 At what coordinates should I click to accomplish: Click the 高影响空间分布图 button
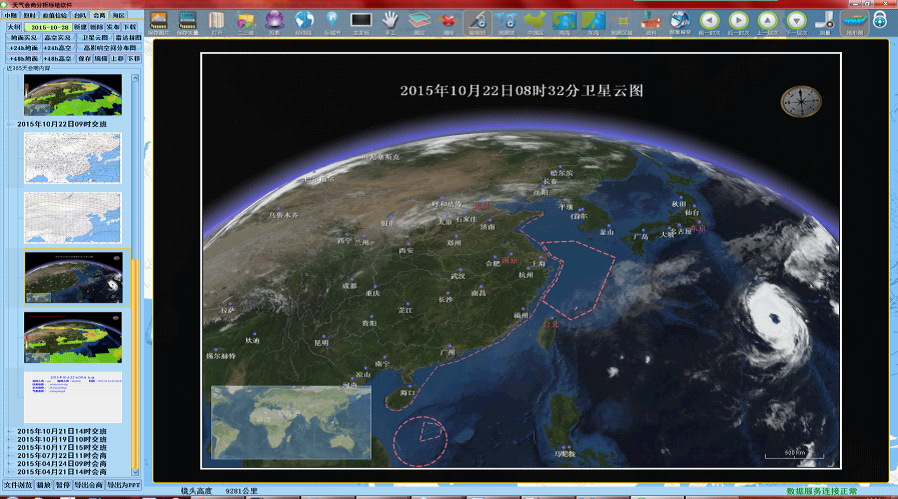pos(109,48)
